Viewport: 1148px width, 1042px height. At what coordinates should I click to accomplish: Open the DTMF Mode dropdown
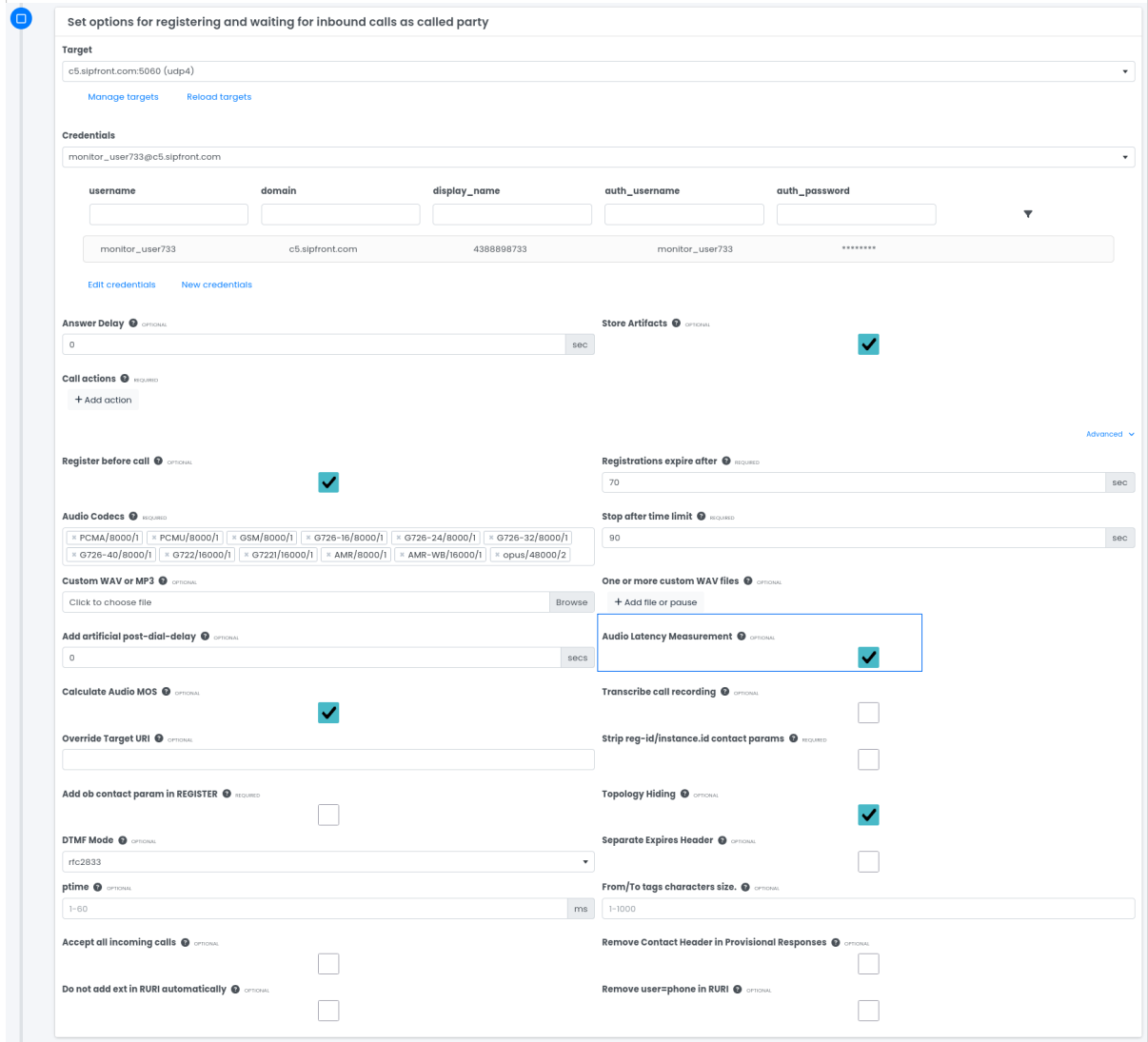[x=327, y=862]
